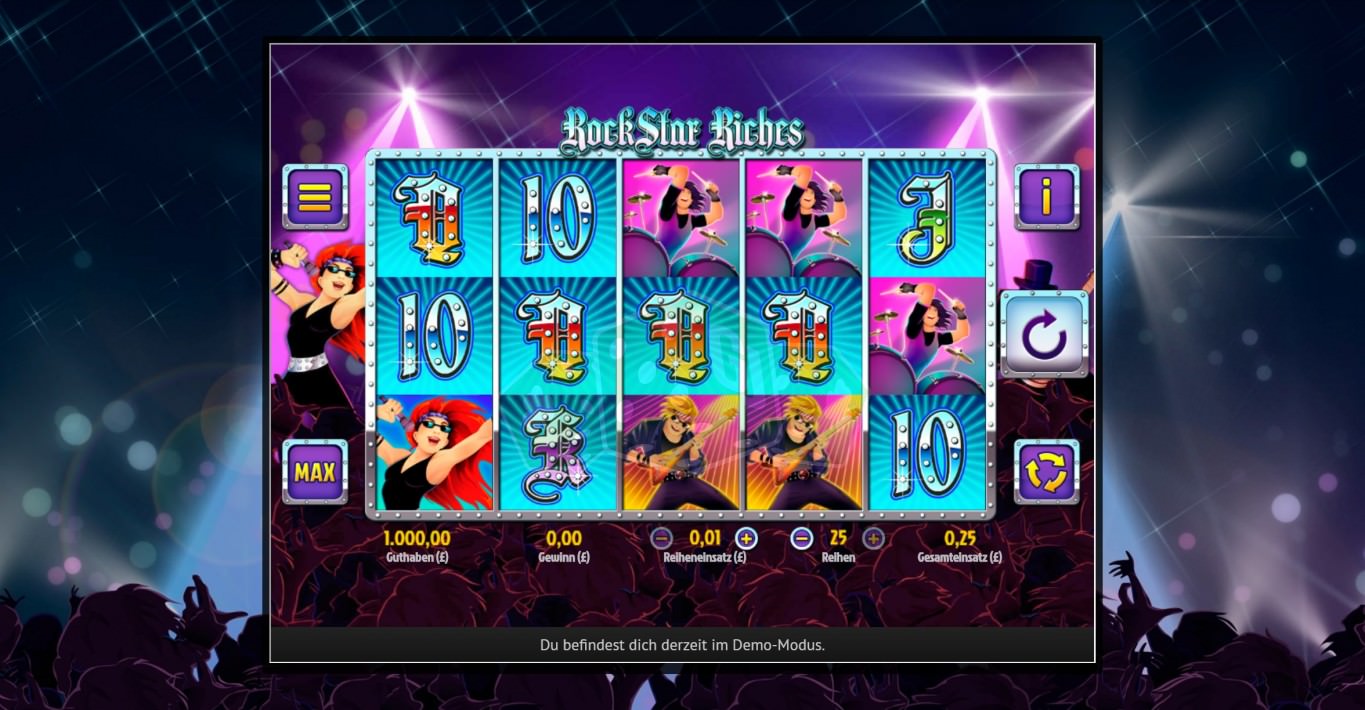Open the info paytable button
This screenshot has width=1365, height=710.
[1047, 197]
